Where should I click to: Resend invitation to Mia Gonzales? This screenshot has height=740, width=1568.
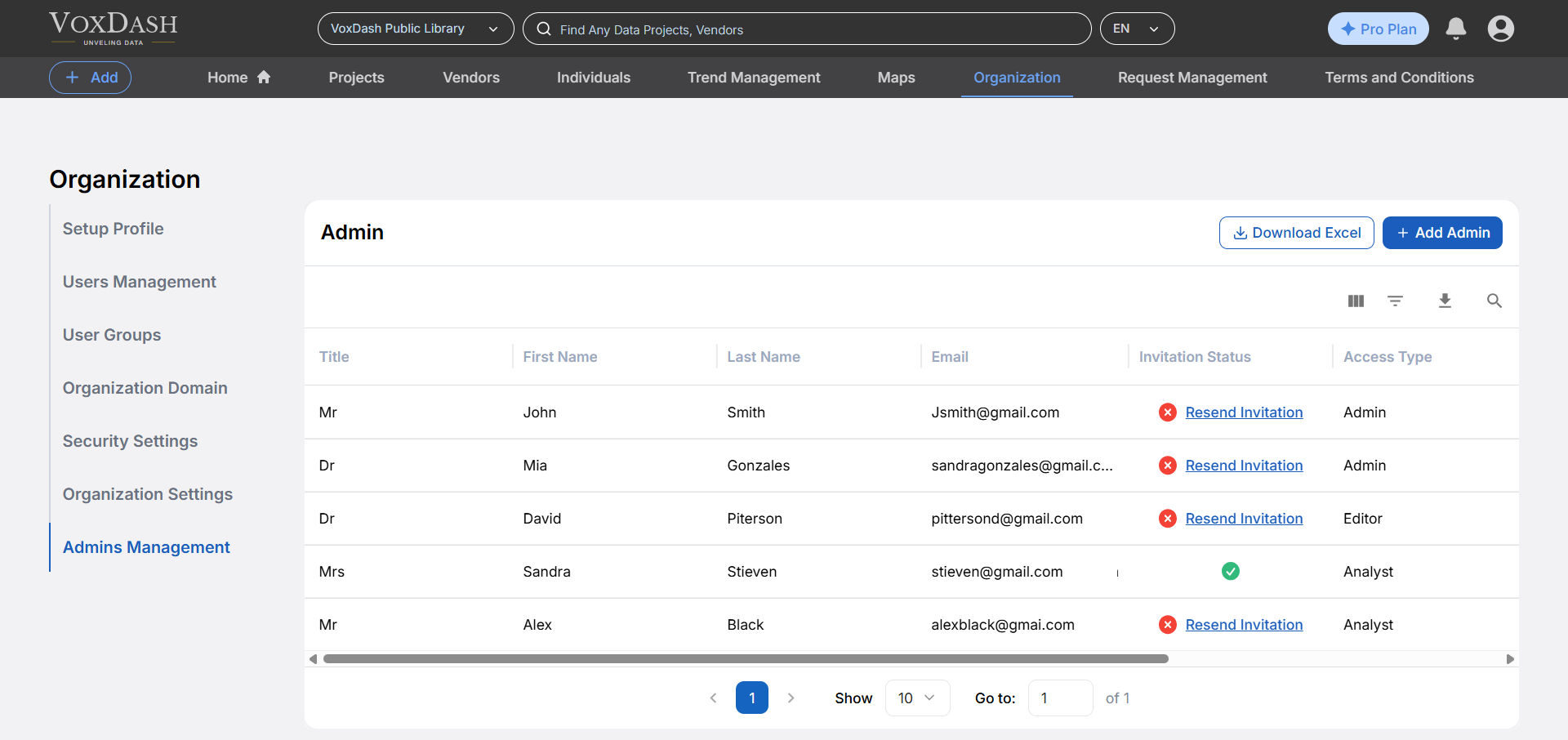coord(1244,465)
